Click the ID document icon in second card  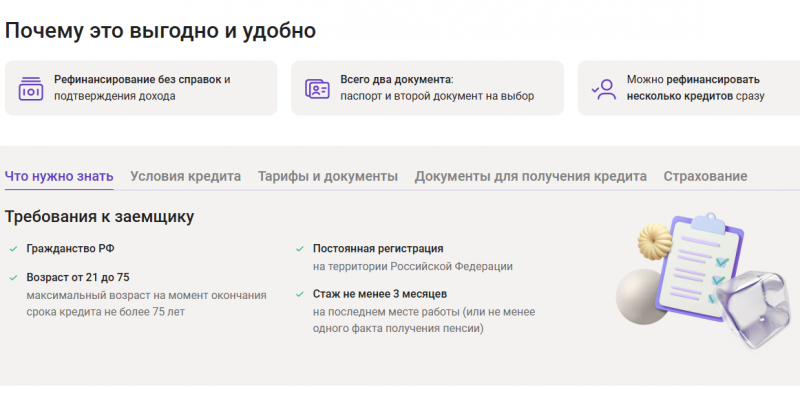[317, 88]
